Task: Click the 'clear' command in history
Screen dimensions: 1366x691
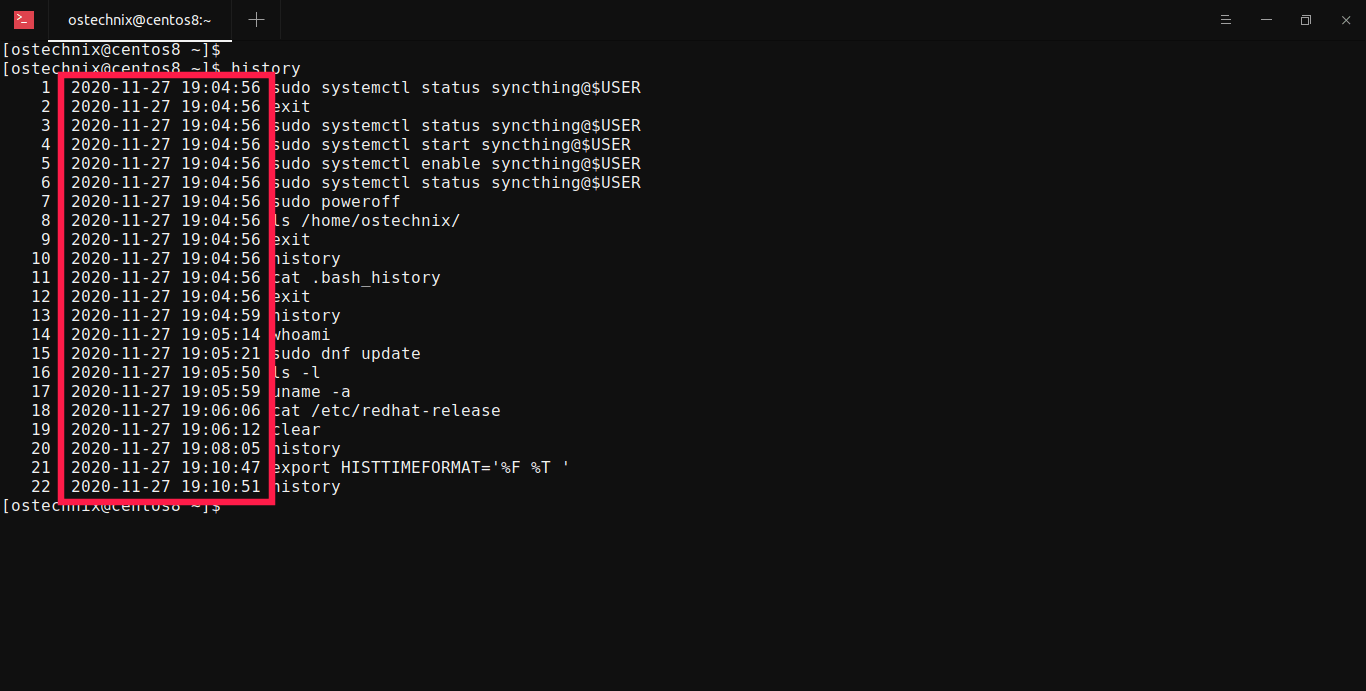Action: [x=296, y=430]
